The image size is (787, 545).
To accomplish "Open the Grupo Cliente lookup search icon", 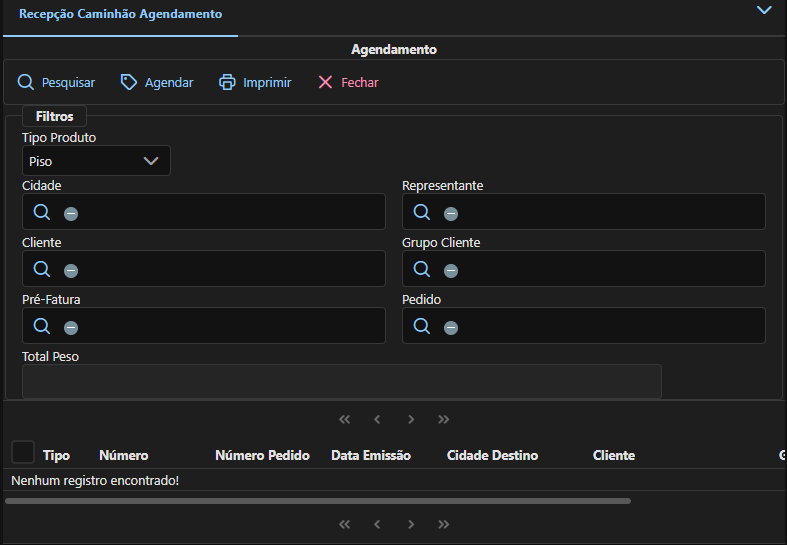I will pyautogui.click(x=422, y=269).
